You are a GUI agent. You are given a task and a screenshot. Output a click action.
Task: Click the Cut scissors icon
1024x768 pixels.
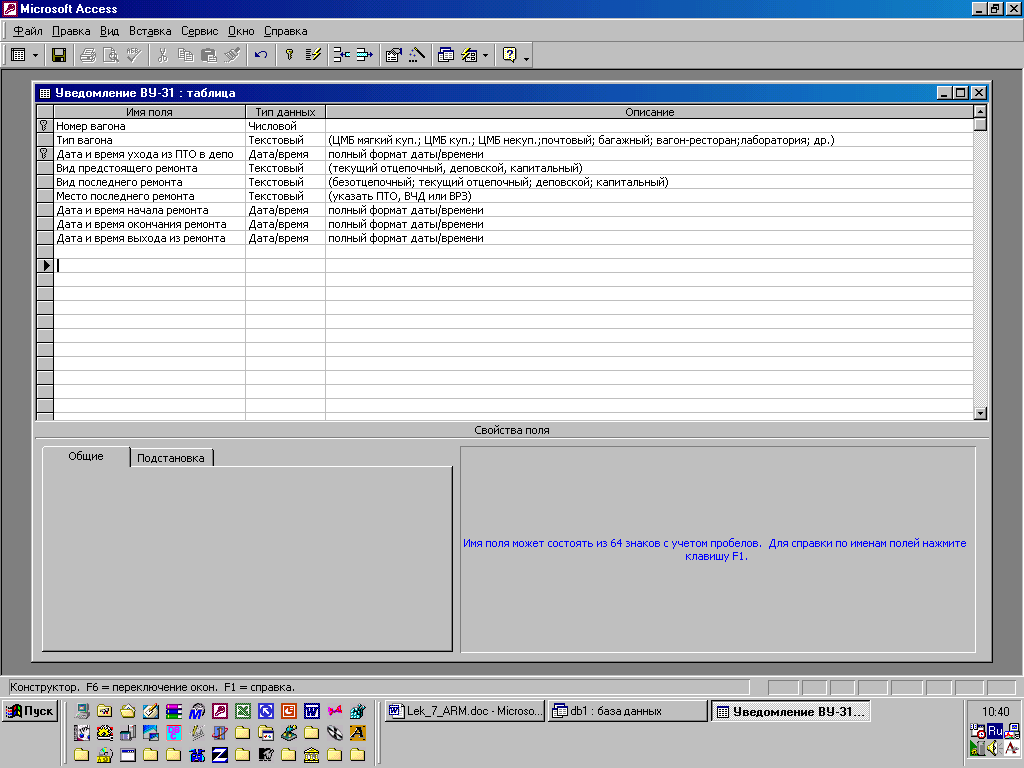pos(163,56)
